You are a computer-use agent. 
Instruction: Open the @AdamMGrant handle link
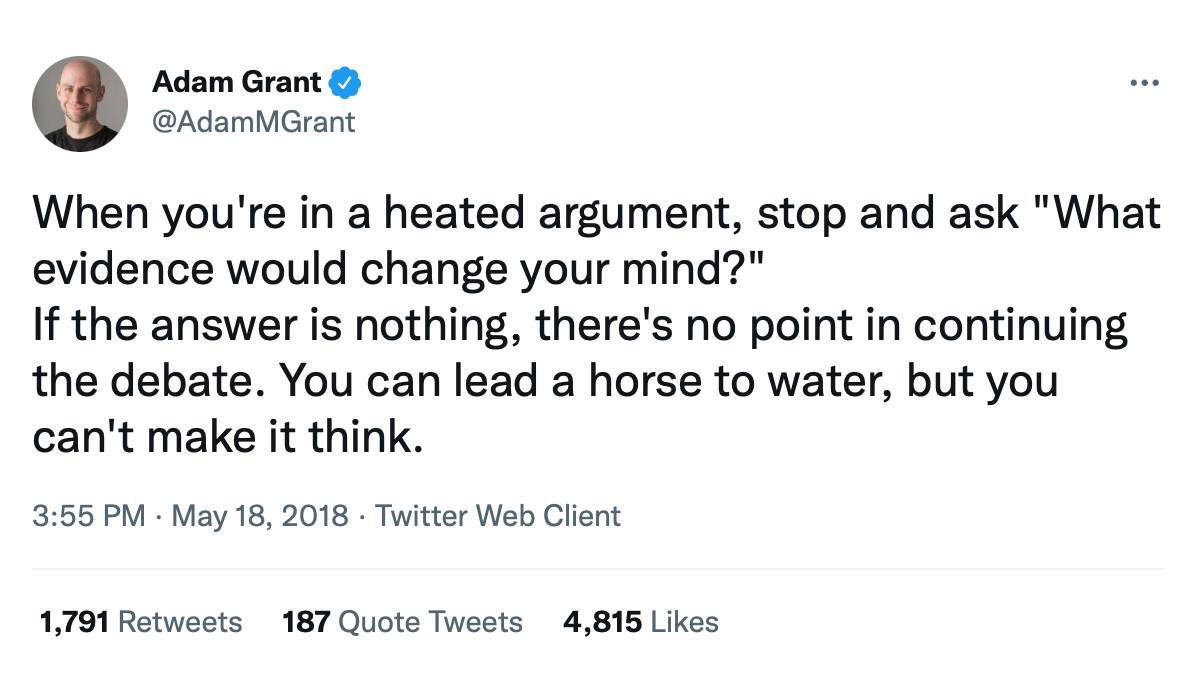(x=253, y=121)
